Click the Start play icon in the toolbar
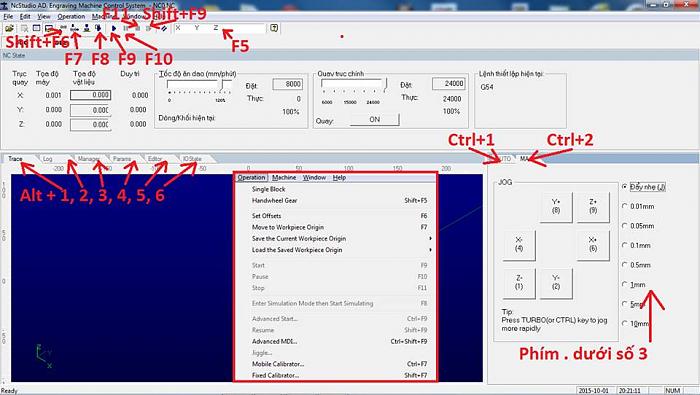The height and width of the screenshot is (395, 700). coord(114,28)
